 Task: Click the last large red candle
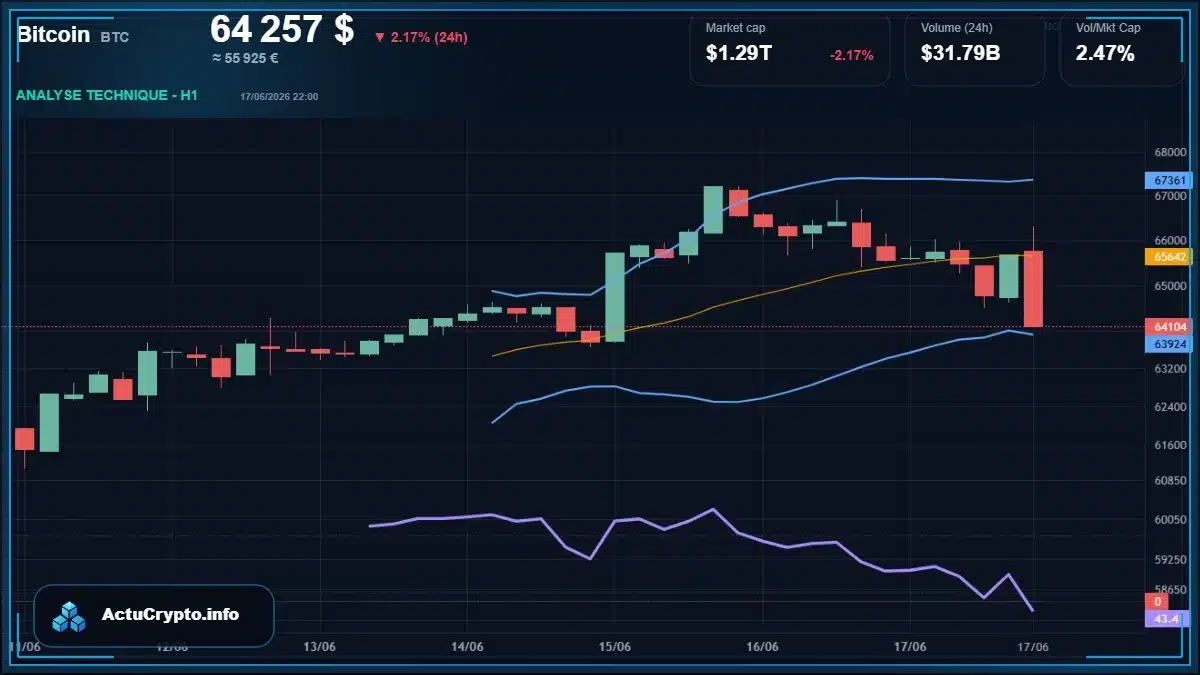click(x=1033, y=288)
